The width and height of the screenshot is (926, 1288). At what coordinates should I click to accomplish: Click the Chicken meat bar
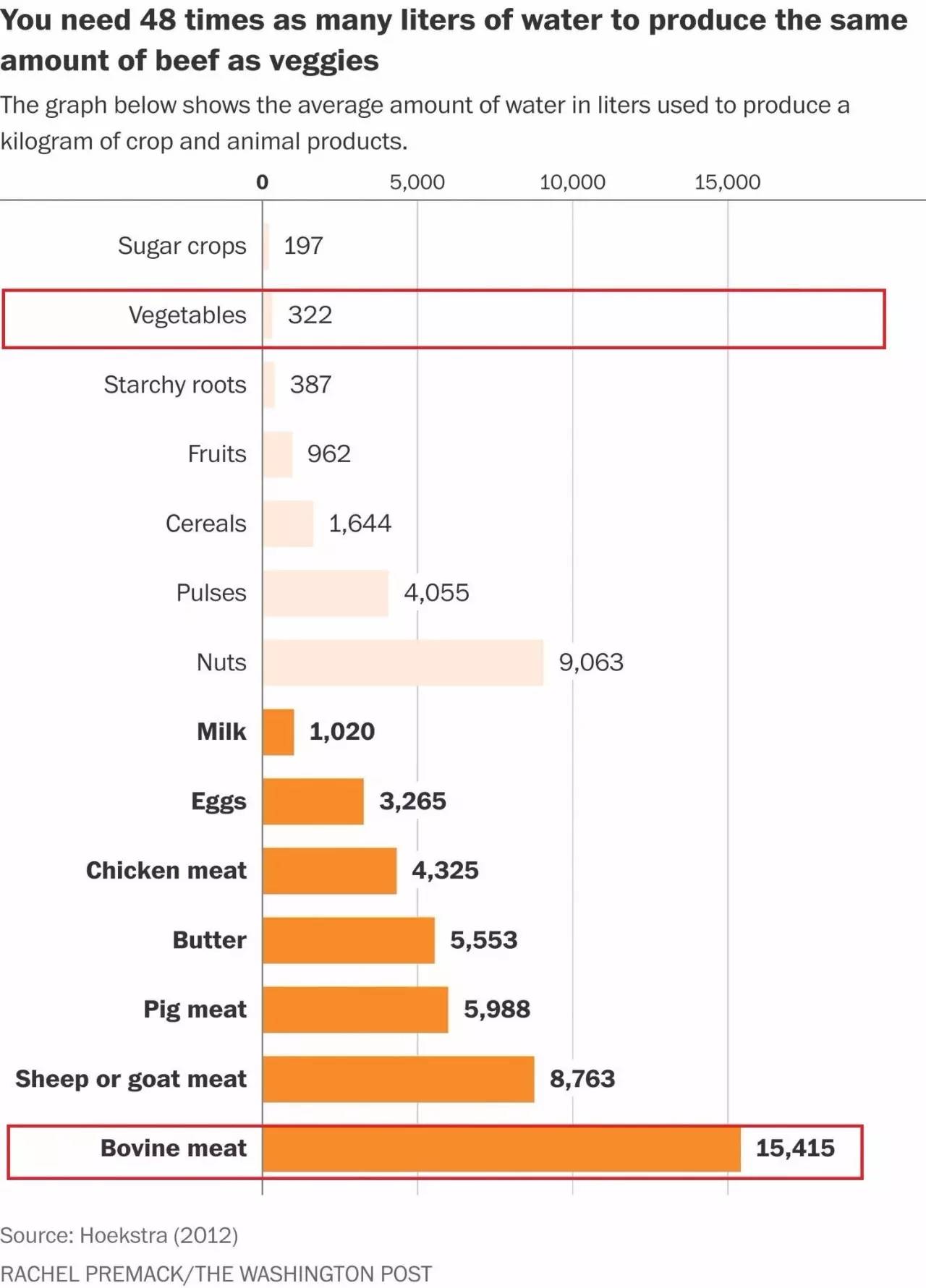pyautogui.click(x=330, y=871)
